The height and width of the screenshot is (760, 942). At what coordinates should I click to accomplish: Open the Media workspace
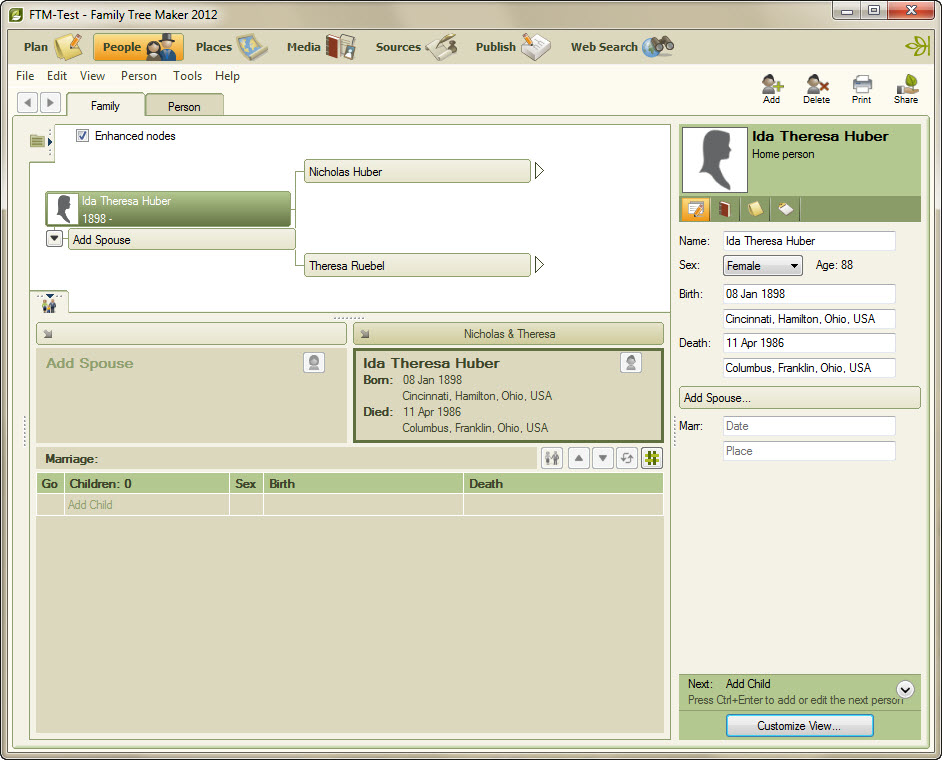click(x=321, y=47)
